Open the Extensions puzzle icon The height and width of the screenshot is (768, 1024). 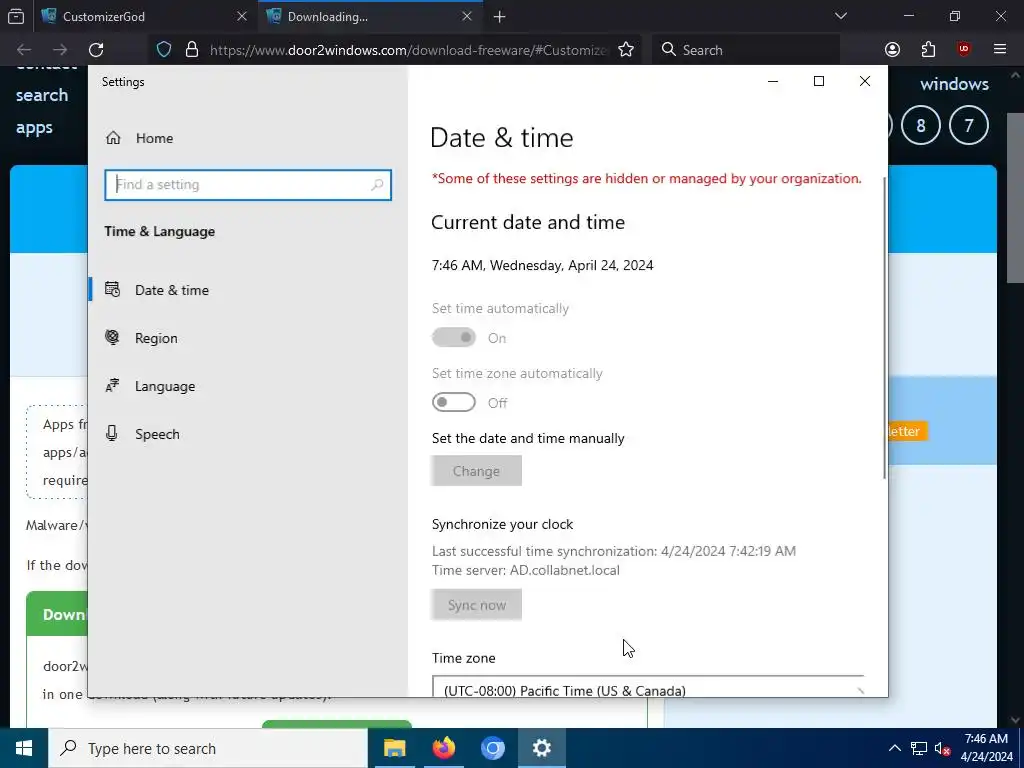tap(928, 50)
